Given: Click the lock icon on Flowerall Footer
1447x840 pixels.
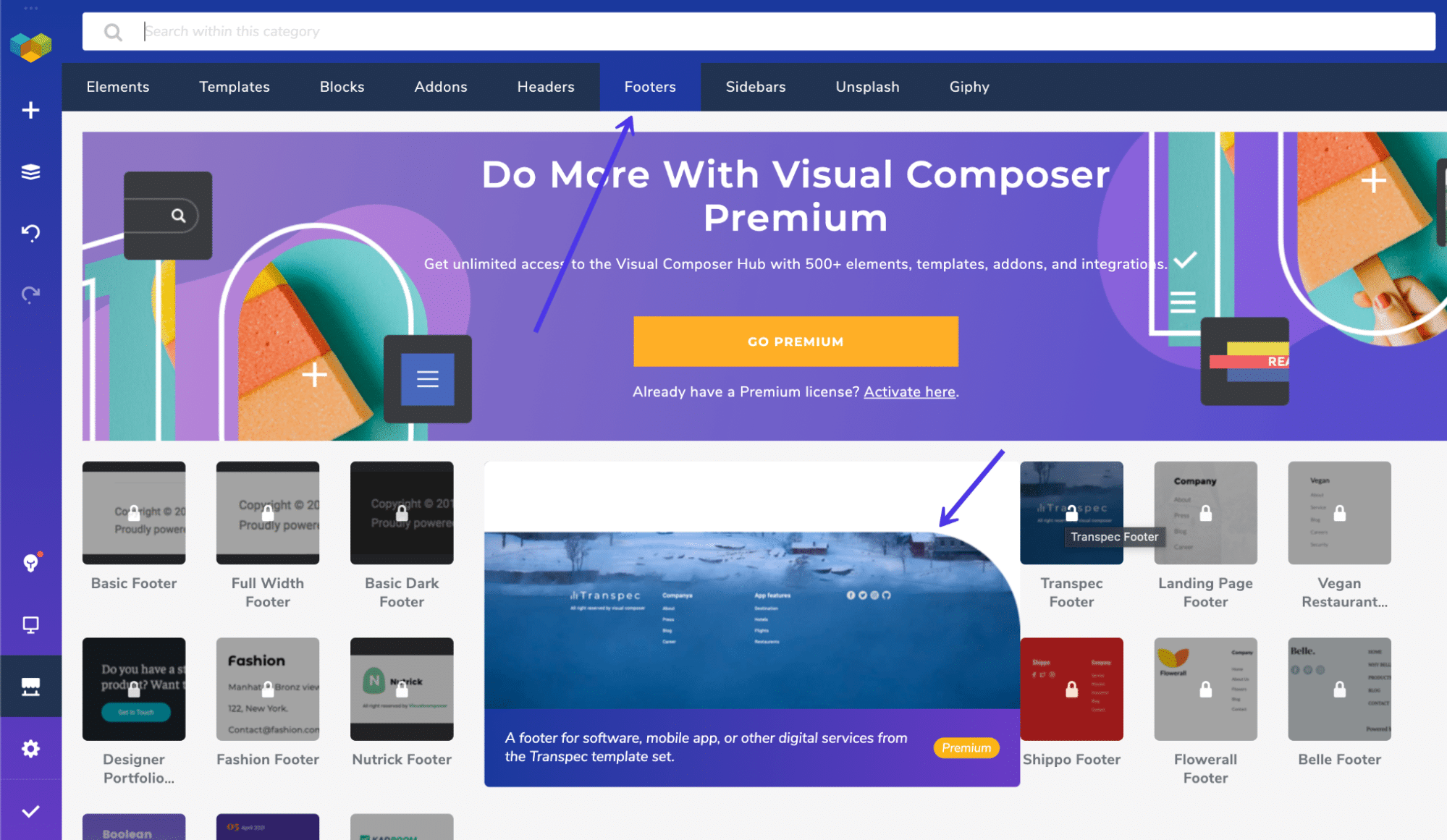Looking at the screenshot, I should tap(1206, 690).
